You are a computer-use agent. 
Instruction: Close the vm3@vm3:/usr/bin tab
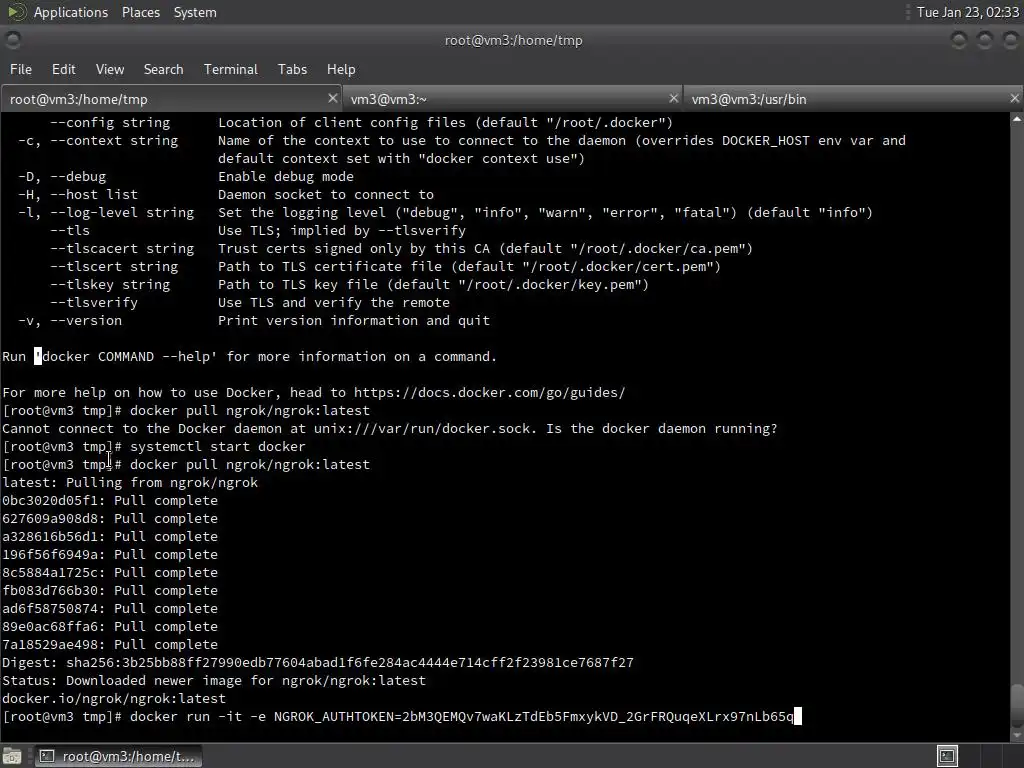click(x=1014, y=98)
